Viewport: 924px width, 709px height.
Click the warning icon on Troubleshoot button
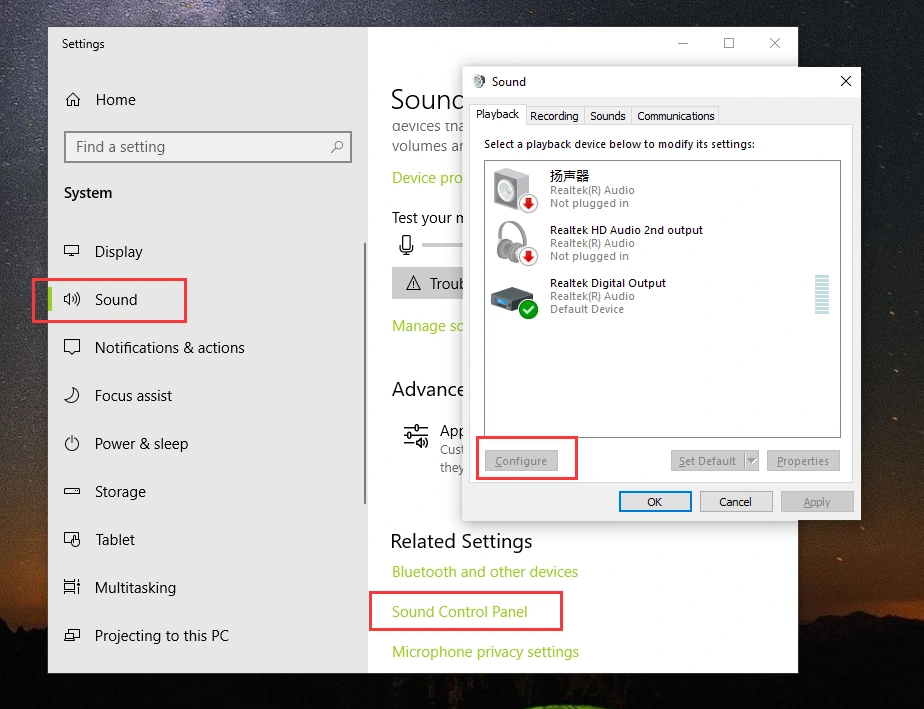tap(414, 283)
